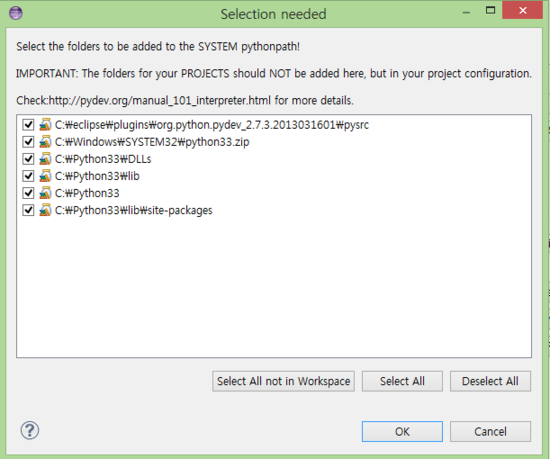Toggle checkbox for python33.zip path

(28, 142)
